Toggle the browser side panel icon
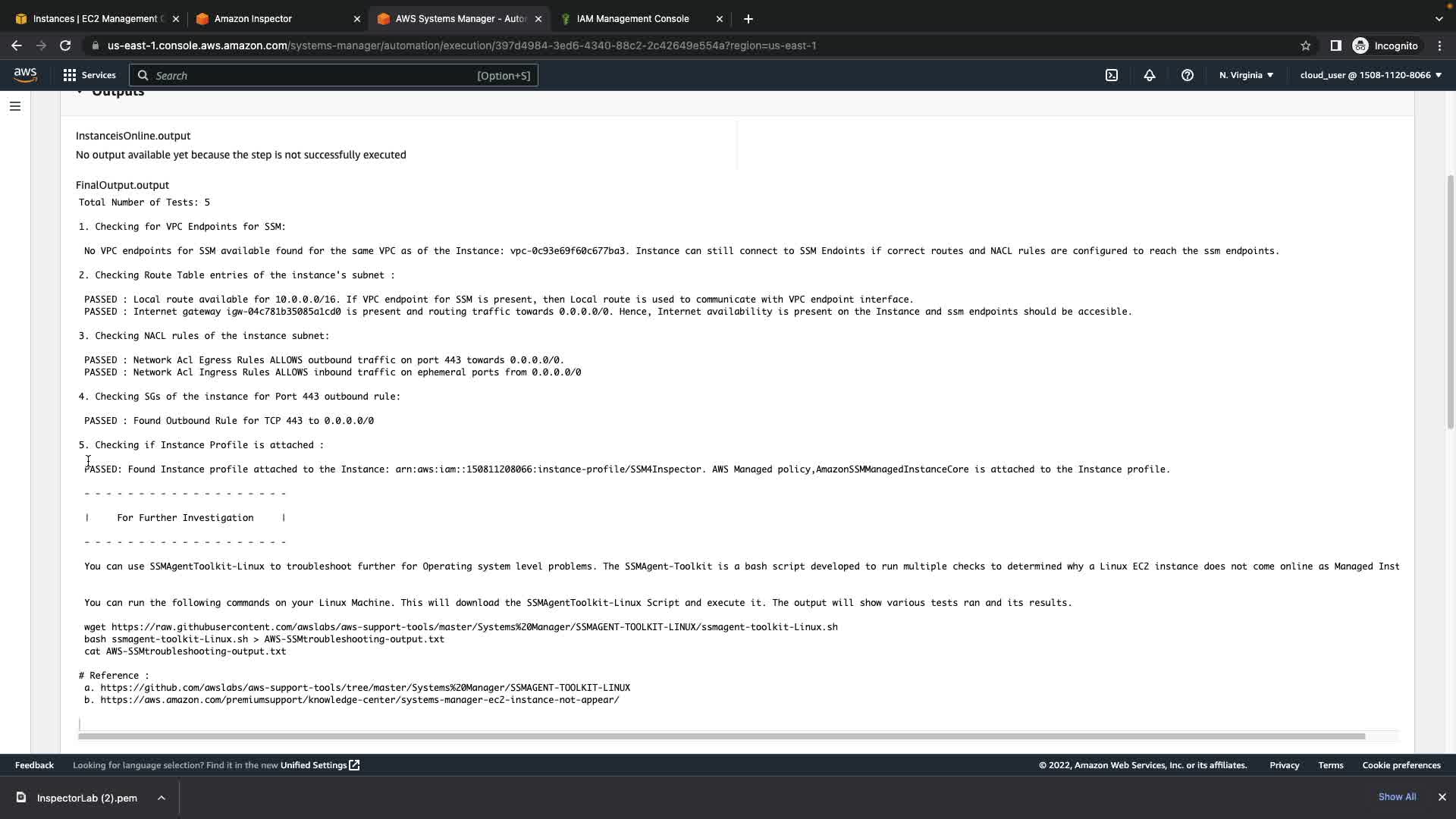This screenshot has width=1456, height=819. pyautogui.click(x=1335, y=45)
